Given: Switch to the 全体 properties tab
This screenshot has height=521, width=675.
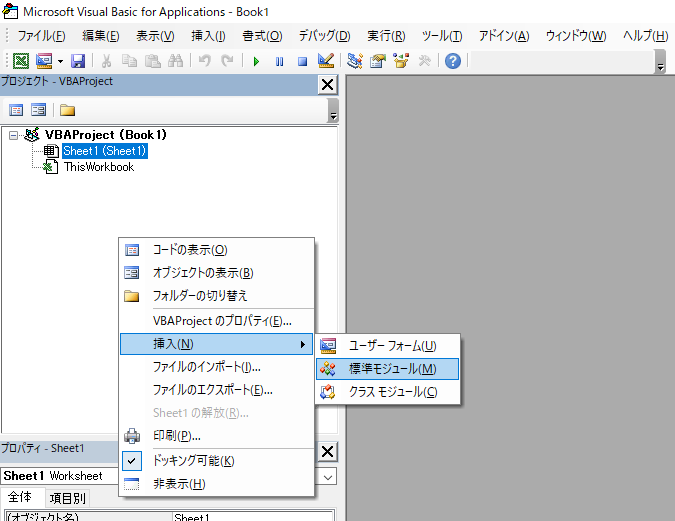Looking at the screenshot, I should [20, 497].
